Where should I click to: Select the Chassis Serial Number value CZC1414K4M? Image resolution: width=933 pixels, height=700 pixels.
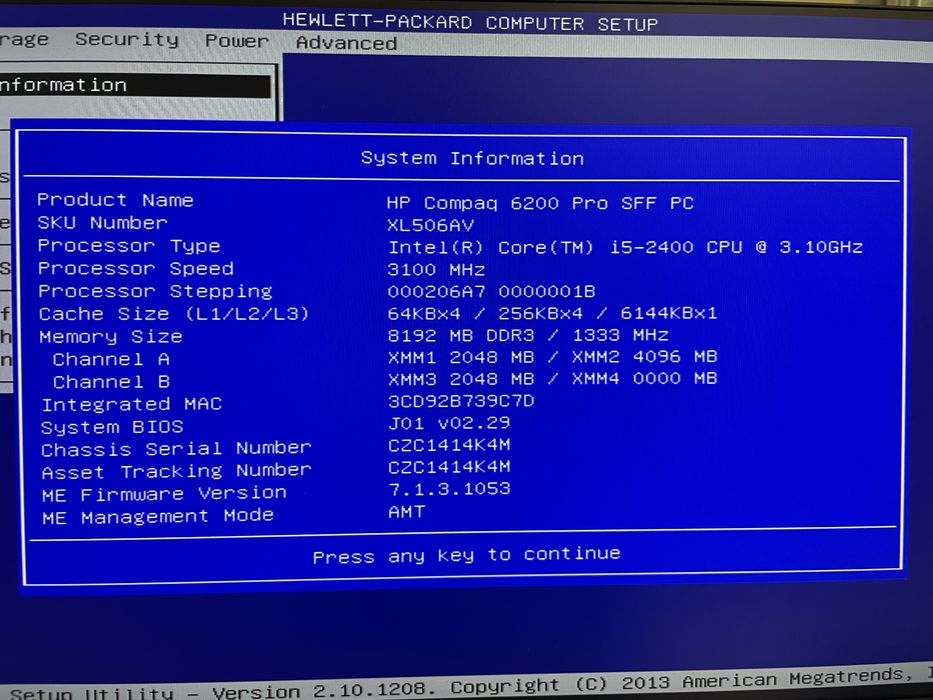pyautogui.click(x=449, y=445)
